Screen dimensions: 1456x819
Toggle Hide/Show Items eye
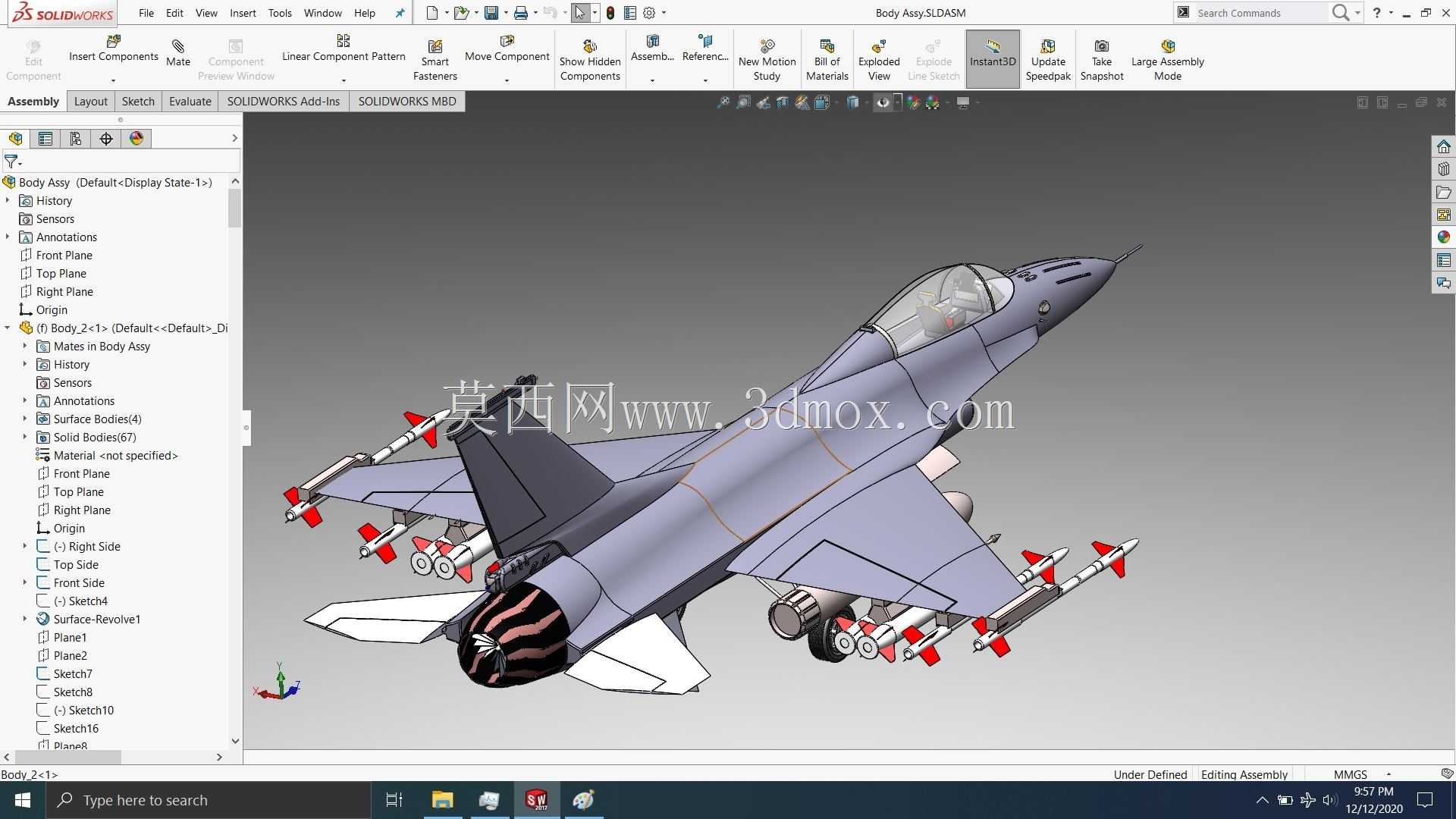[x=883, y=102]
